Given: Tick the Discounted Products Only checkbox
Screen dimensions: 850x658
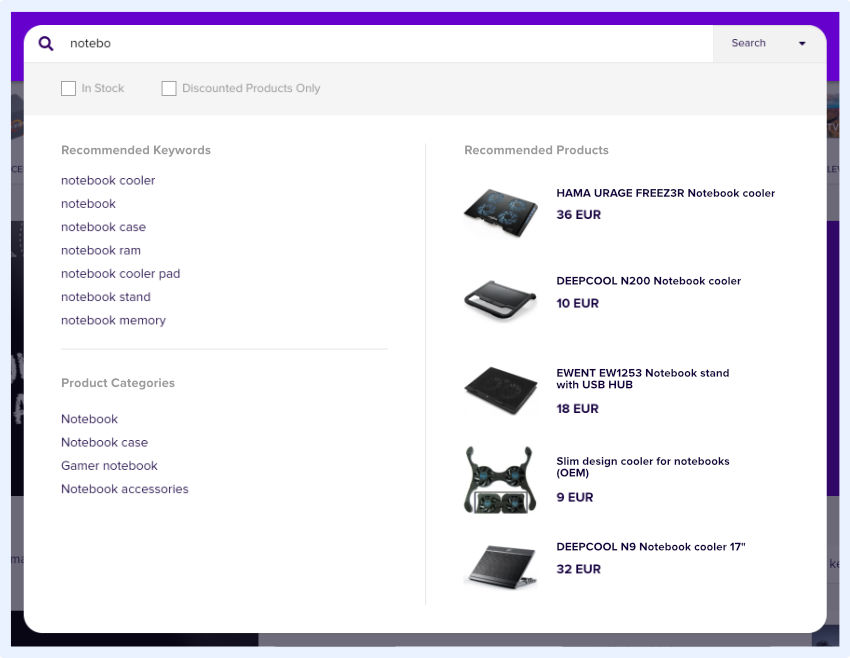Looking at the screenshot, I should tap(169, 88).
